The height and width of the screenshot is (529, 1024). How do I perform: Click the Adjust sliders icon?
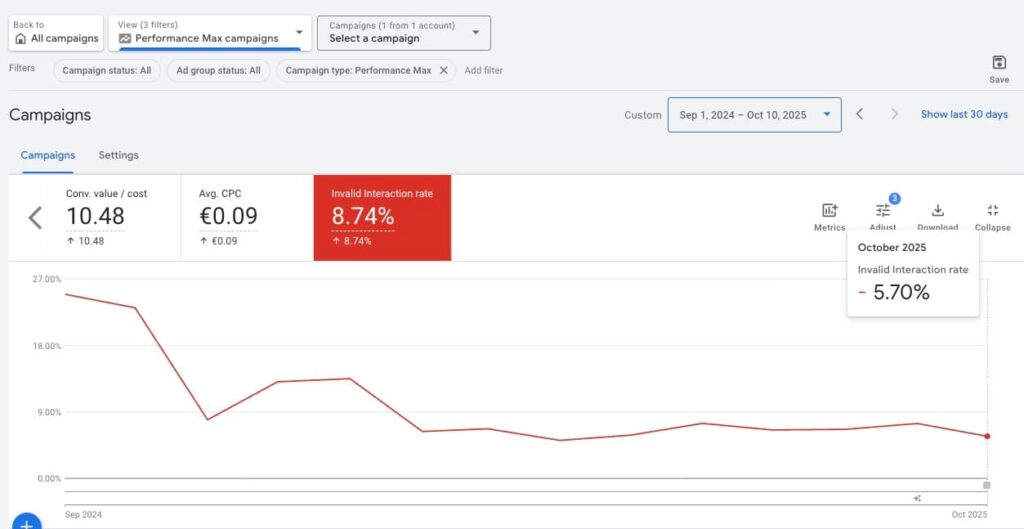coord(883,211)
